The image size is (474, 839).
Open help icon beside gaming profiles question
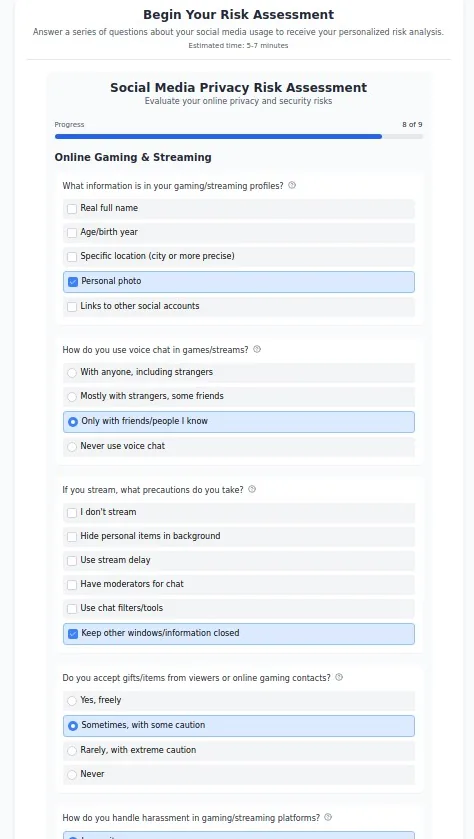(x=292, y=186)
